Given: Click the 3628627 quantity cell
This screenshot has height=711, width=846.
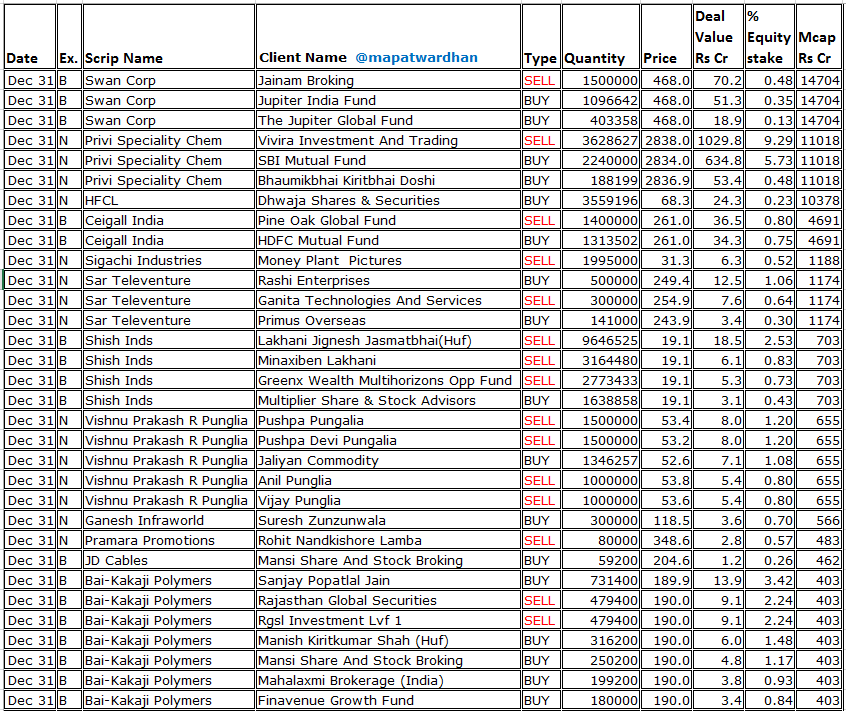Looking at the screenshot, I should point(601,140).
